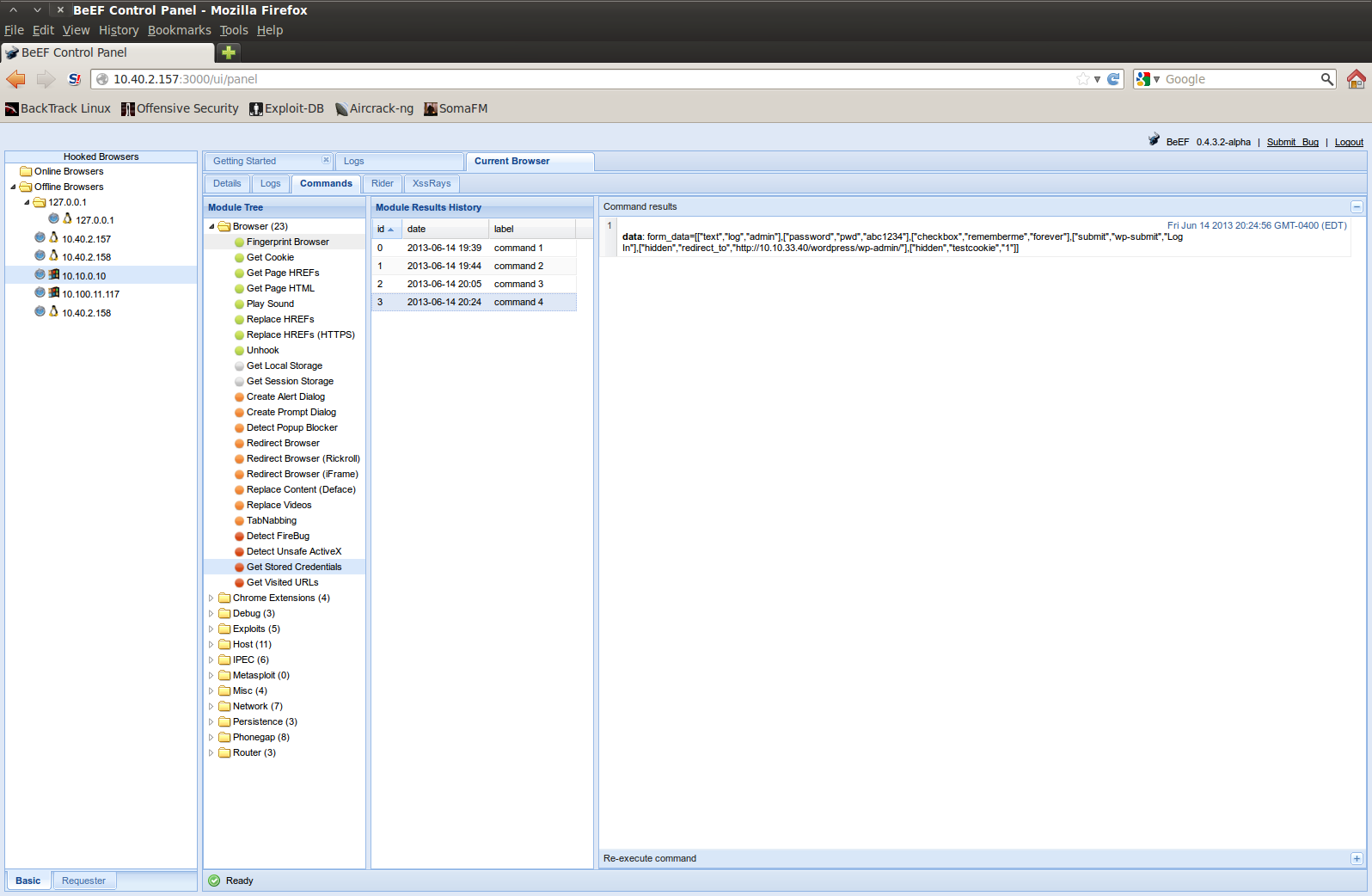Click the Get Stored Credentials red icon
Viewport: 1372px width, 896px height.
(240, 568)
